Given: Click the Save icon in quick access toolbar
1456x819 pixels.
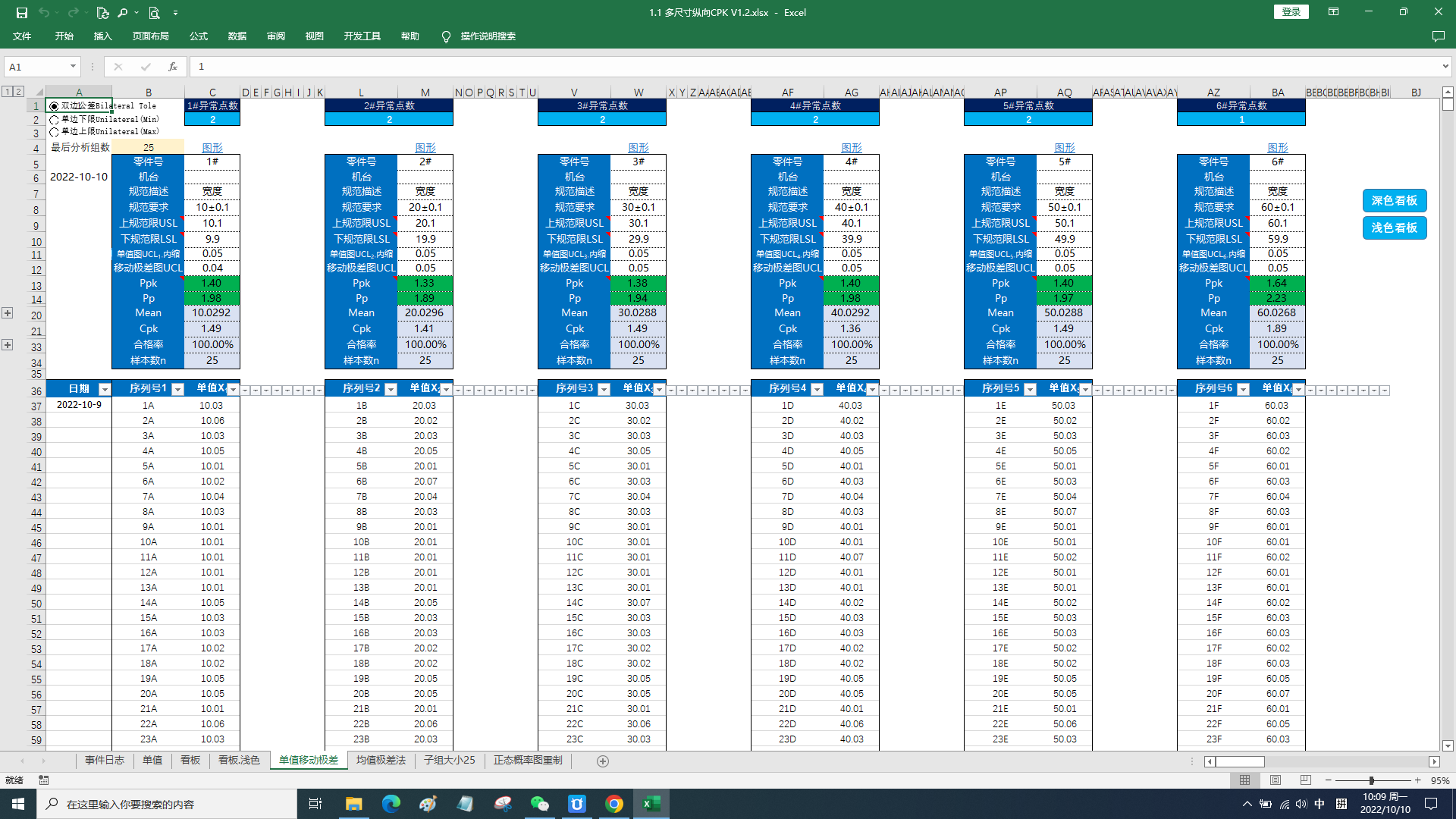Looking at the screenshot, I should [x=22, y=12].
